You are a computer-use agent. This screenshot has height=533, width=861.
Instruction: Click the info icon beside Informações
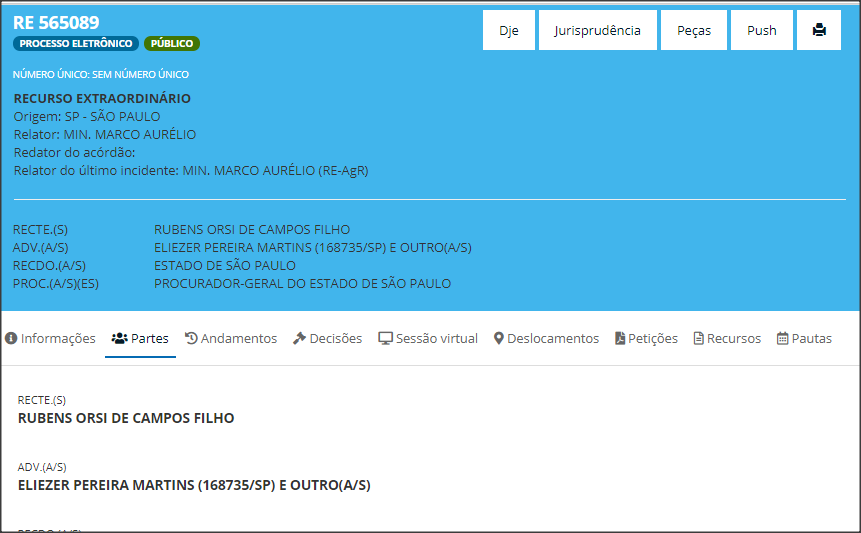pyautogui.click(x=11, y=339)
